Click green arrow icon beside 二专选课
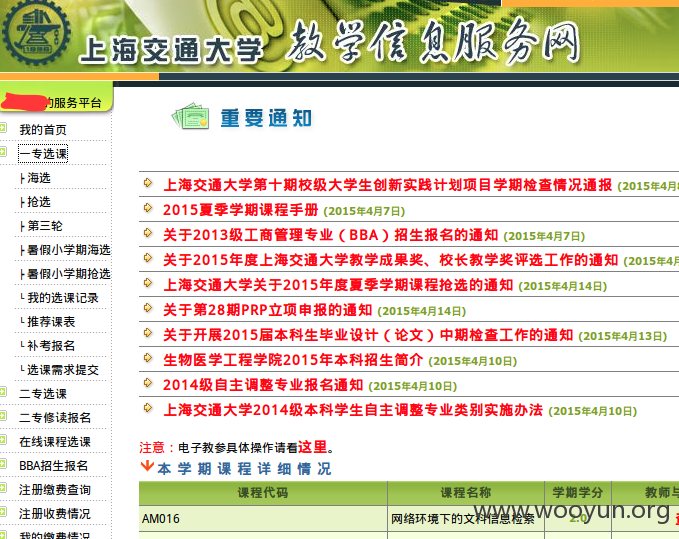679x539 pixels. (x=3, y=392)
